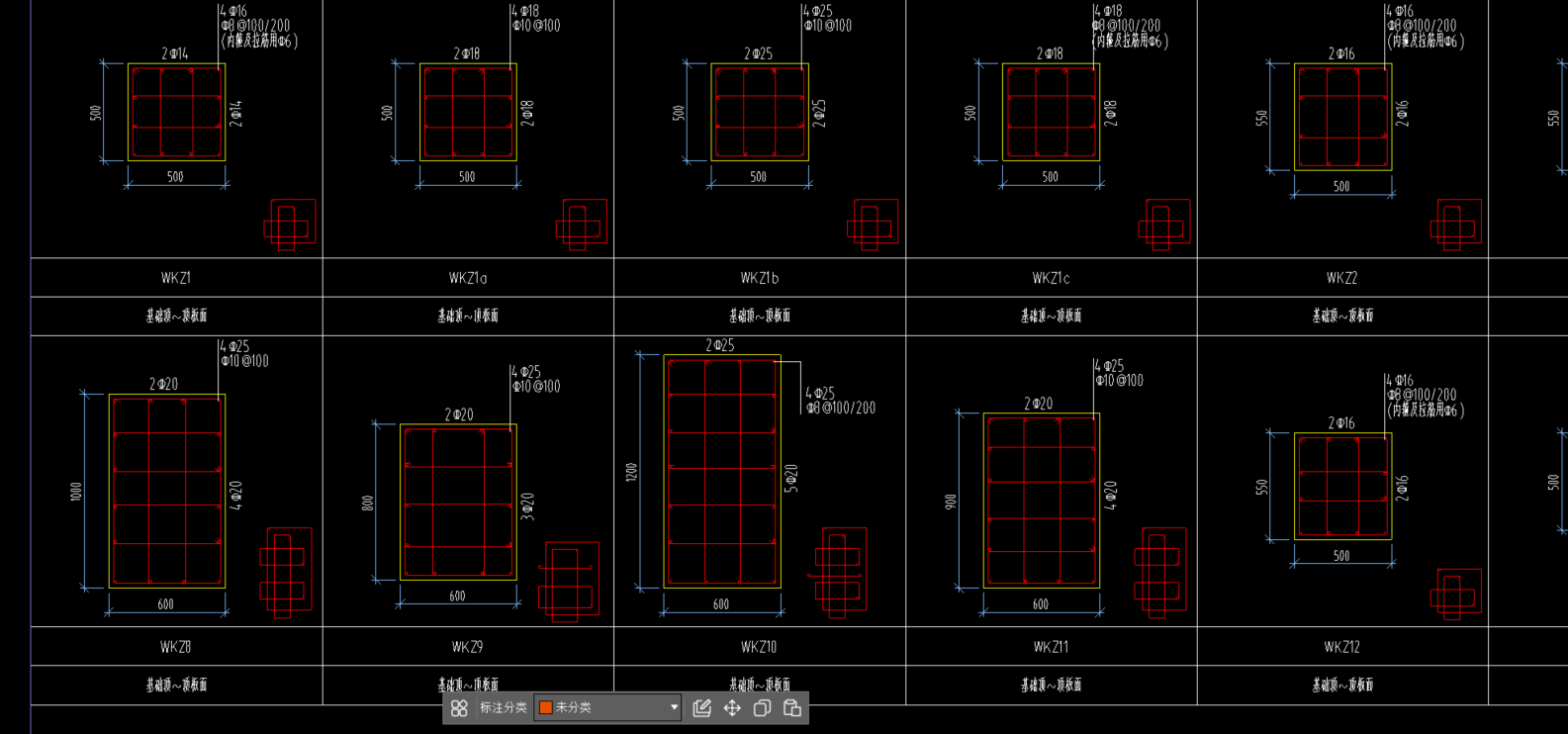
Task: Click 基础顶~顶板面 elevation text under WKZ2
Action: [x=1342, y=316]
